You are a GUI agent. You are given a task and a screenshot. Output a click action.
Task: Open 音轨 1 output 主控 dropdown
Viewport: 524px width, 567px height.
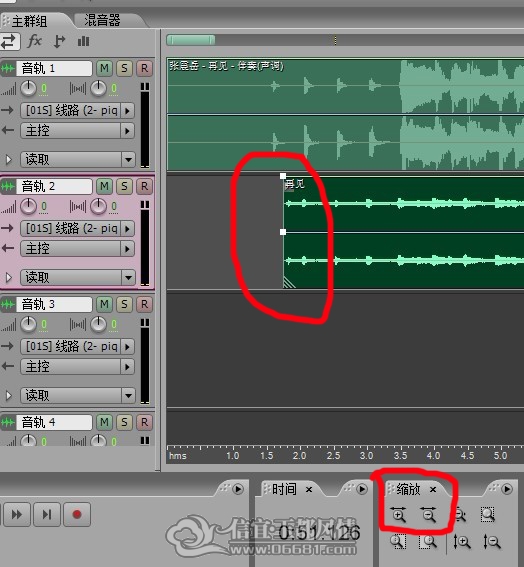pos(77,131)
